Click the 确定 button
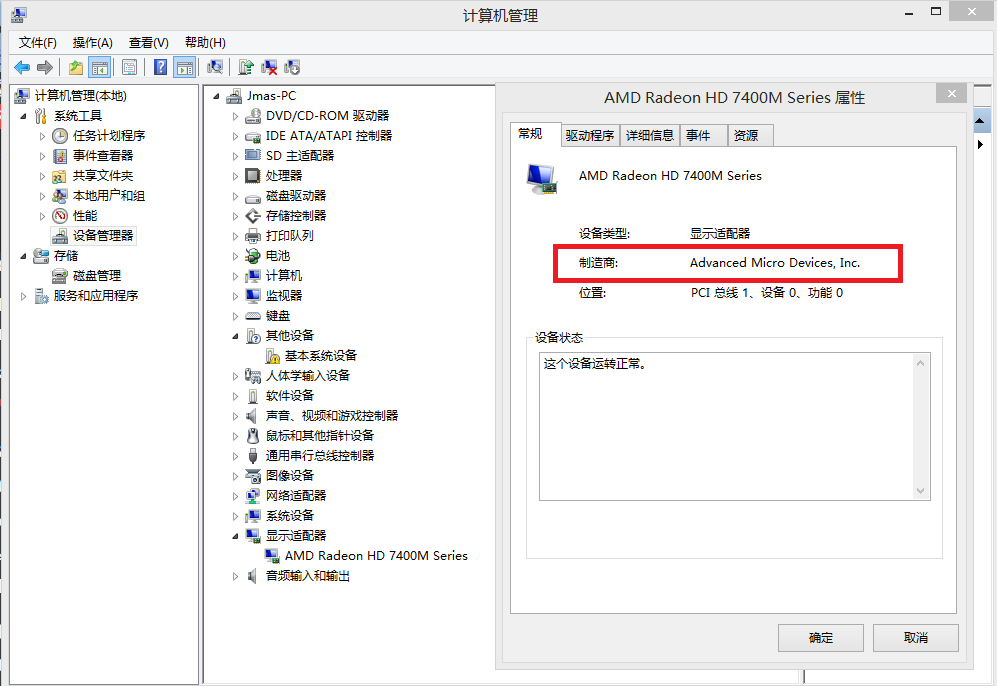The height and width of the screenshot is (686, 997). coord(820,638)
